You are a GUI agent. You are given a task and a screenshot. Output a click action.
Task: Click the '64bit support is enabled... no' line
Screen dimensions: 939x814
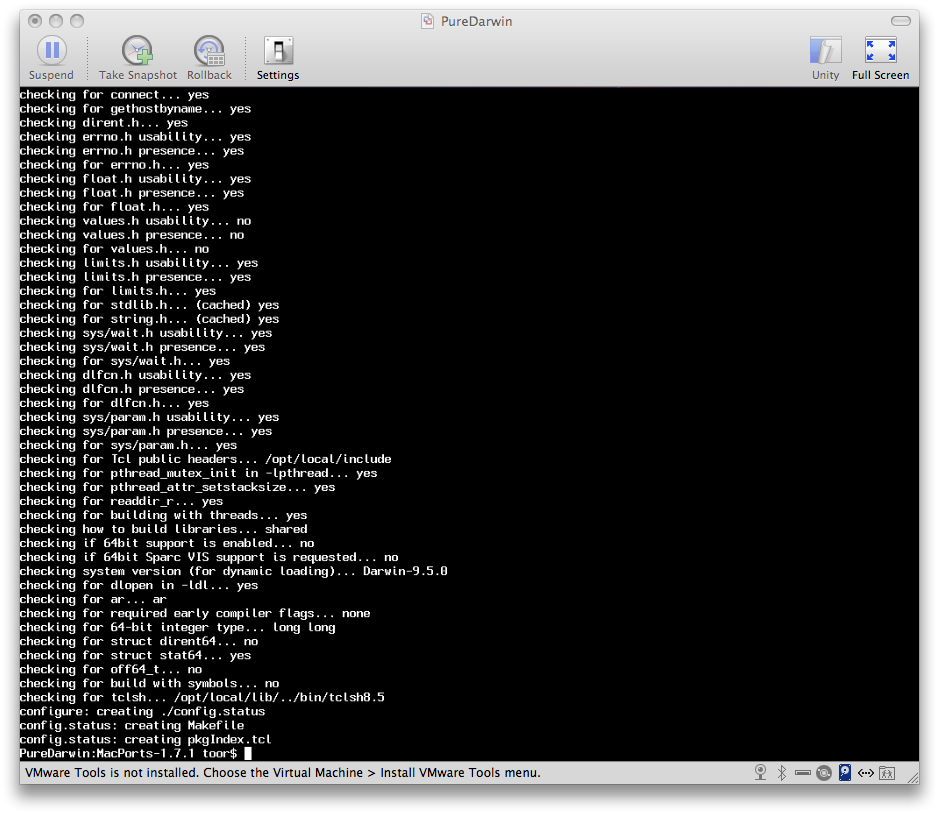point(166,543)
